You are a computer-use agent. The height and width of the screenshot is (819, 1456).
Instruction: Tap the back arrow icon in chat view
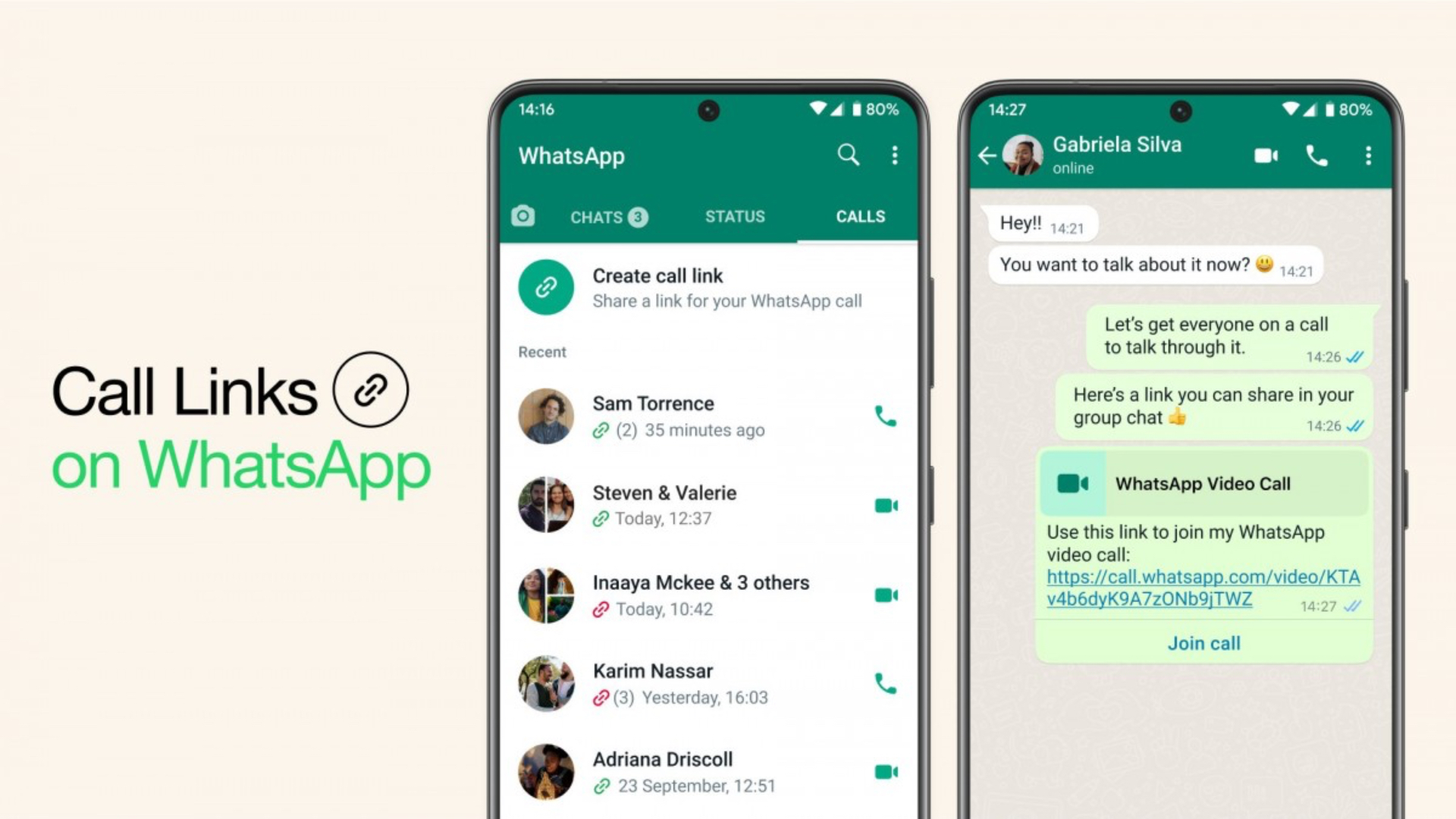point(988,156)
